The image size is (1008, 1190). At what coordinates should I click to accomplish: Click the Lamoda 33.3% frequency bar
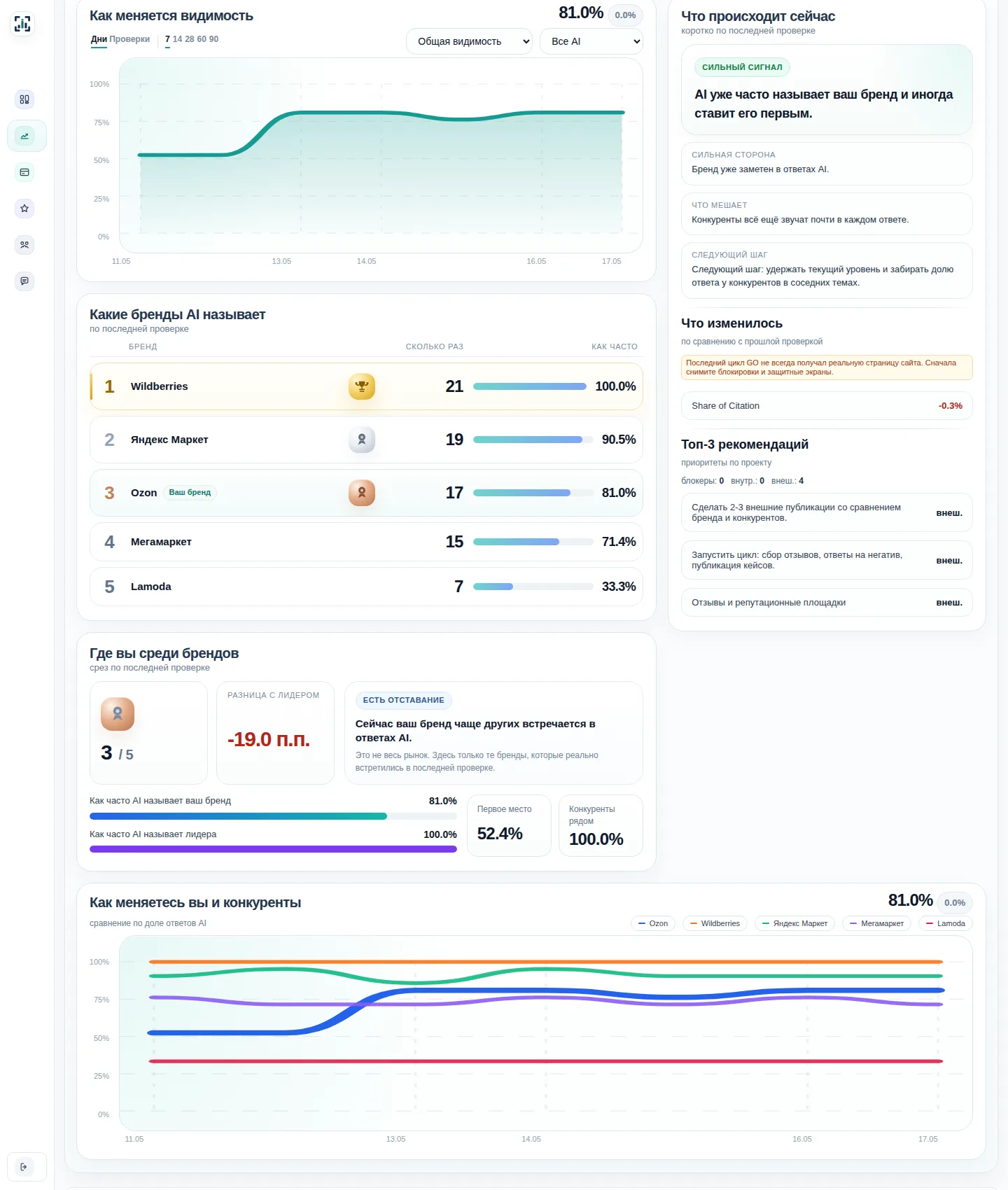(533, 587)
